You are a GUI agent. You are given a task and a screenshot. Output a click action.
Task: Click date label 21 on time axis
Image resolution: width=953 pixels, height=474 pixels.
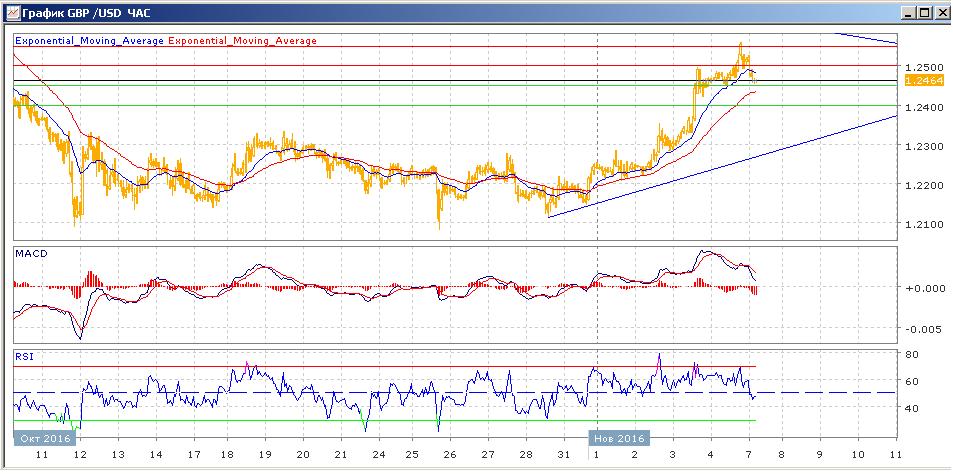tap(341, 455)
